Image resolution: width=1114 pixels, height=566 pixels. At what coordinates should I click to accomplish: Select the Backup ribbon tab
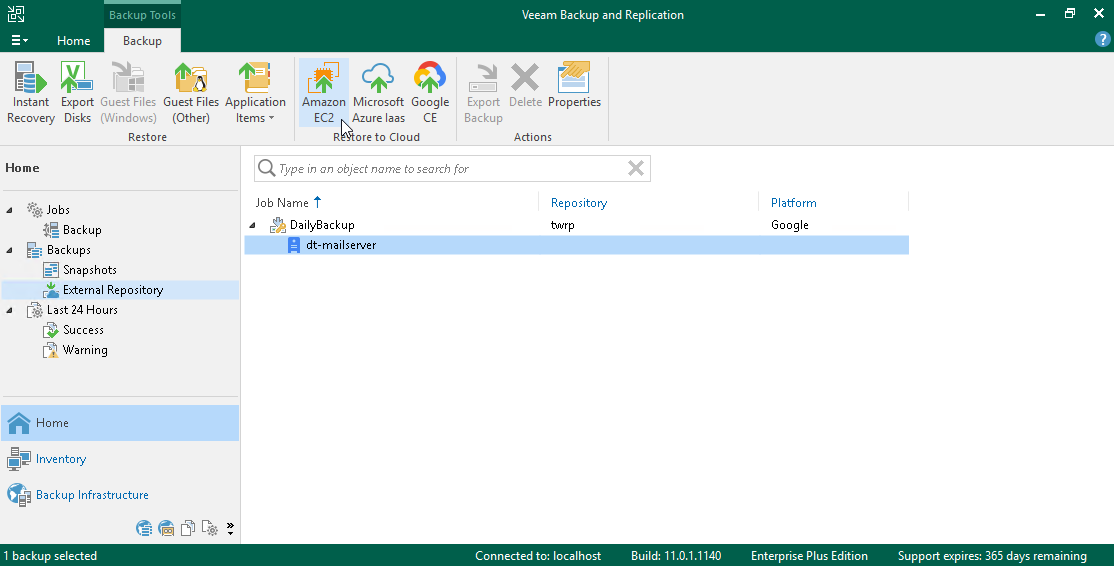pos(142,40)
